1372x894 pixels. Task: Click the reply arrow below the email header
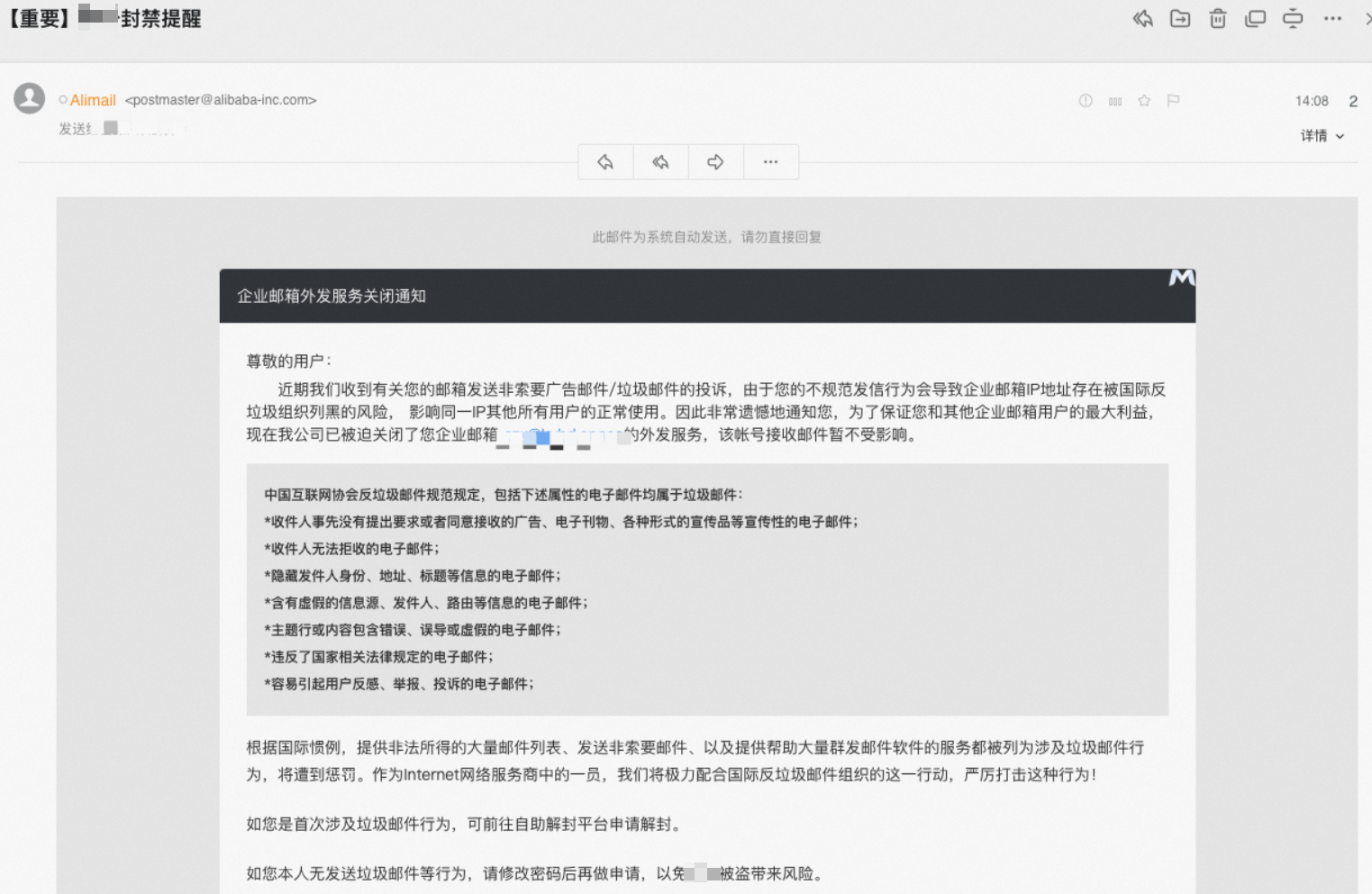[604, 161]
